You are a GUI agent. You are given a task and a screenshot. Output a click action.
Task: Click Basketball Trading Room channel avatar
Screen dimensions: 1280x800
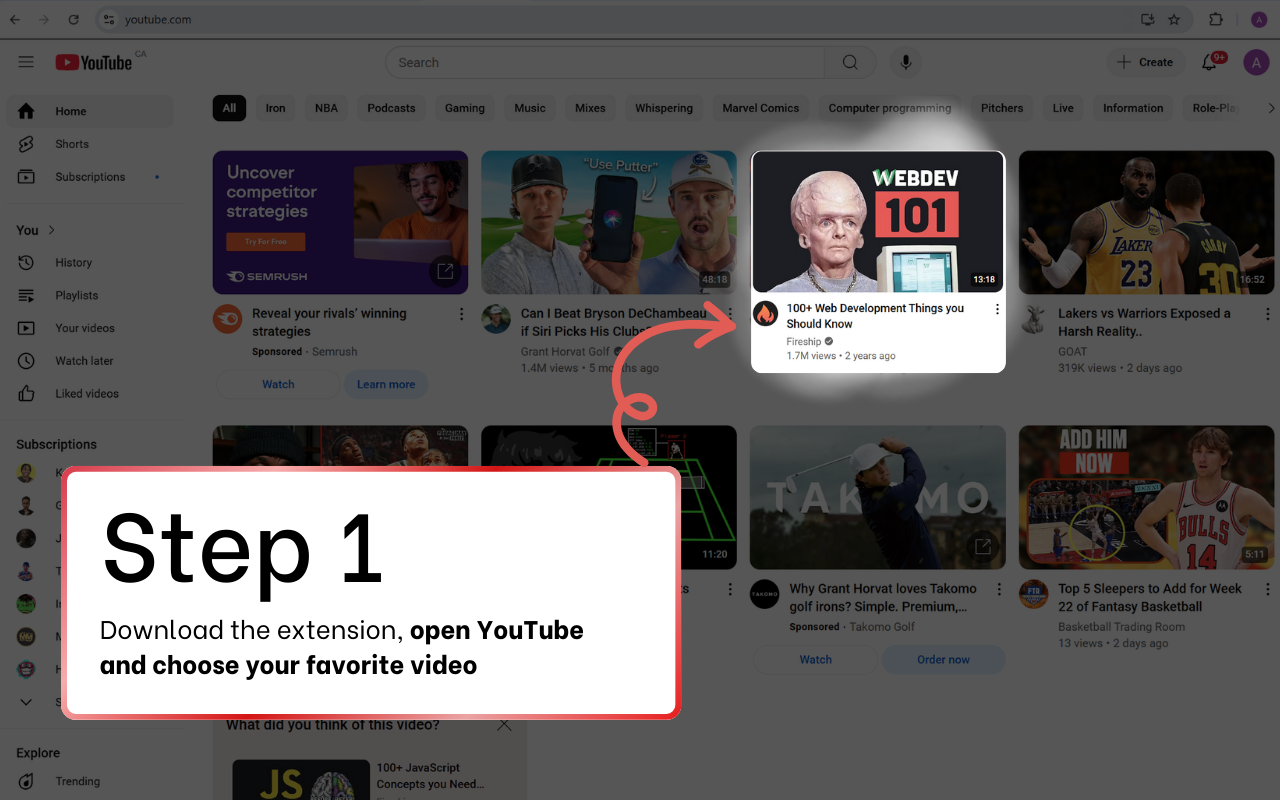tap(1033, 594)
